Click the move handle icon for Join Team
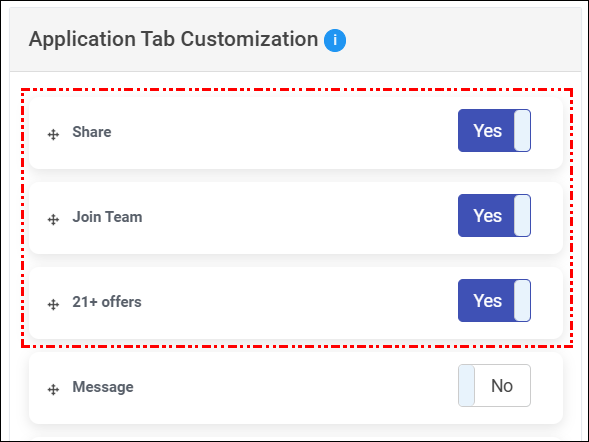The height and width of the screenshot is (442, 589). 53,219
